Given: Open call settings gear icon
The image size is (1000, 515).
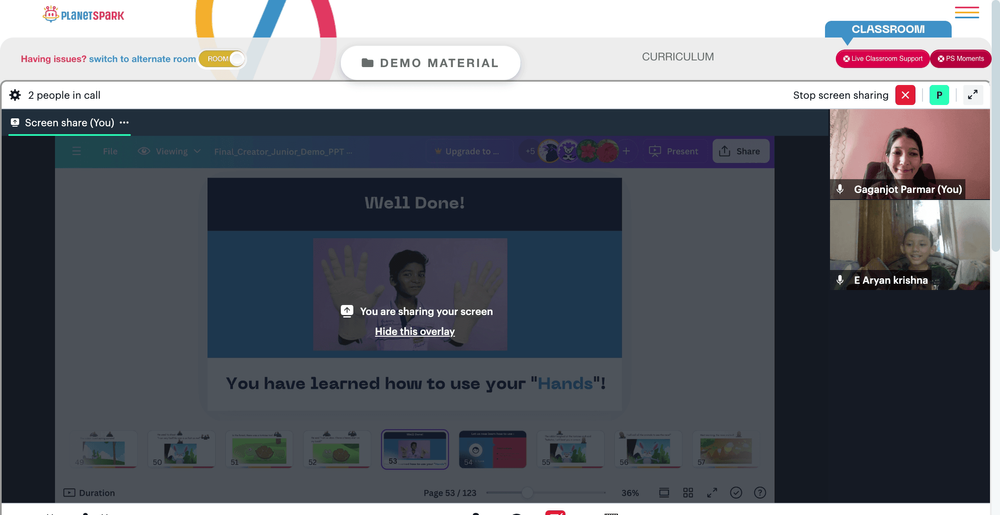Looking at the screenshot, I should (15, 95).
